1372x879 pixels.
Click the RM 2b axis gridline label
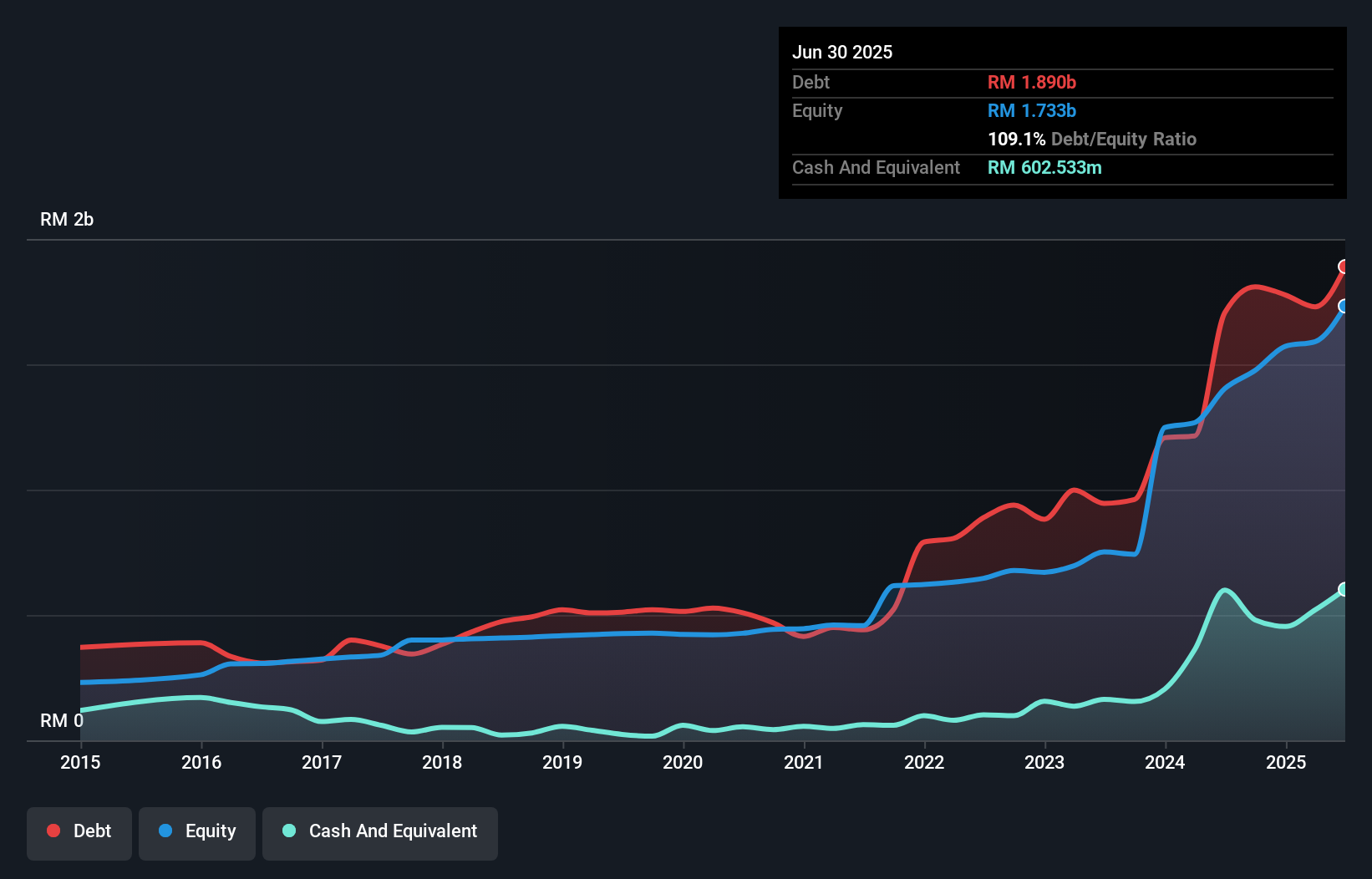tap(68, 219)
